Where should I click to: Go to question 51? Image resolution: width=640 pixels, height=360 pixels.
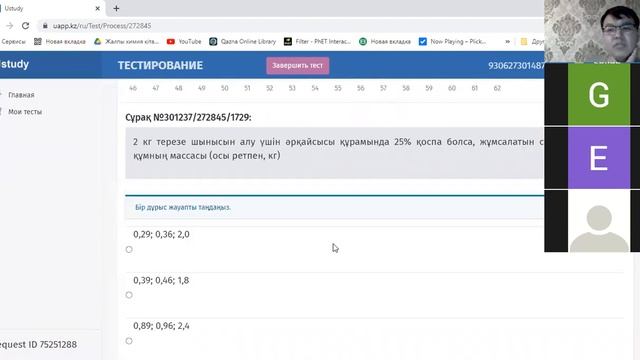coord(247,88)
